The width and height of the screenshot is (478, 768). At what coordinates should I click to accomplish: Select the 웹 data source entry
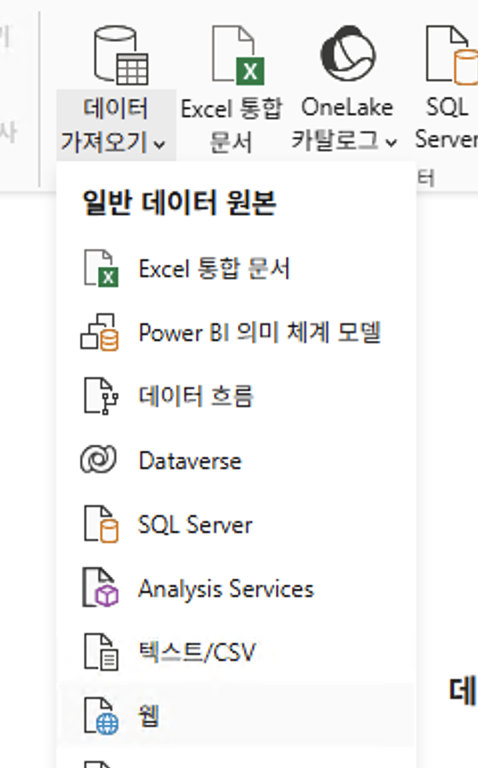click(x=236, y=716)
